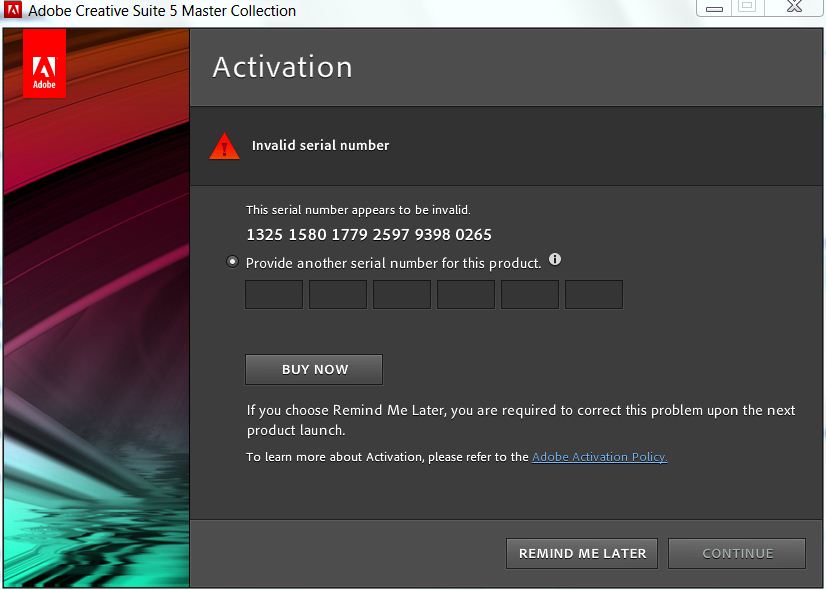Screen dimensions: 826x590
Task: Click the info icon beside the serial prompt
Action: (555, 259)
